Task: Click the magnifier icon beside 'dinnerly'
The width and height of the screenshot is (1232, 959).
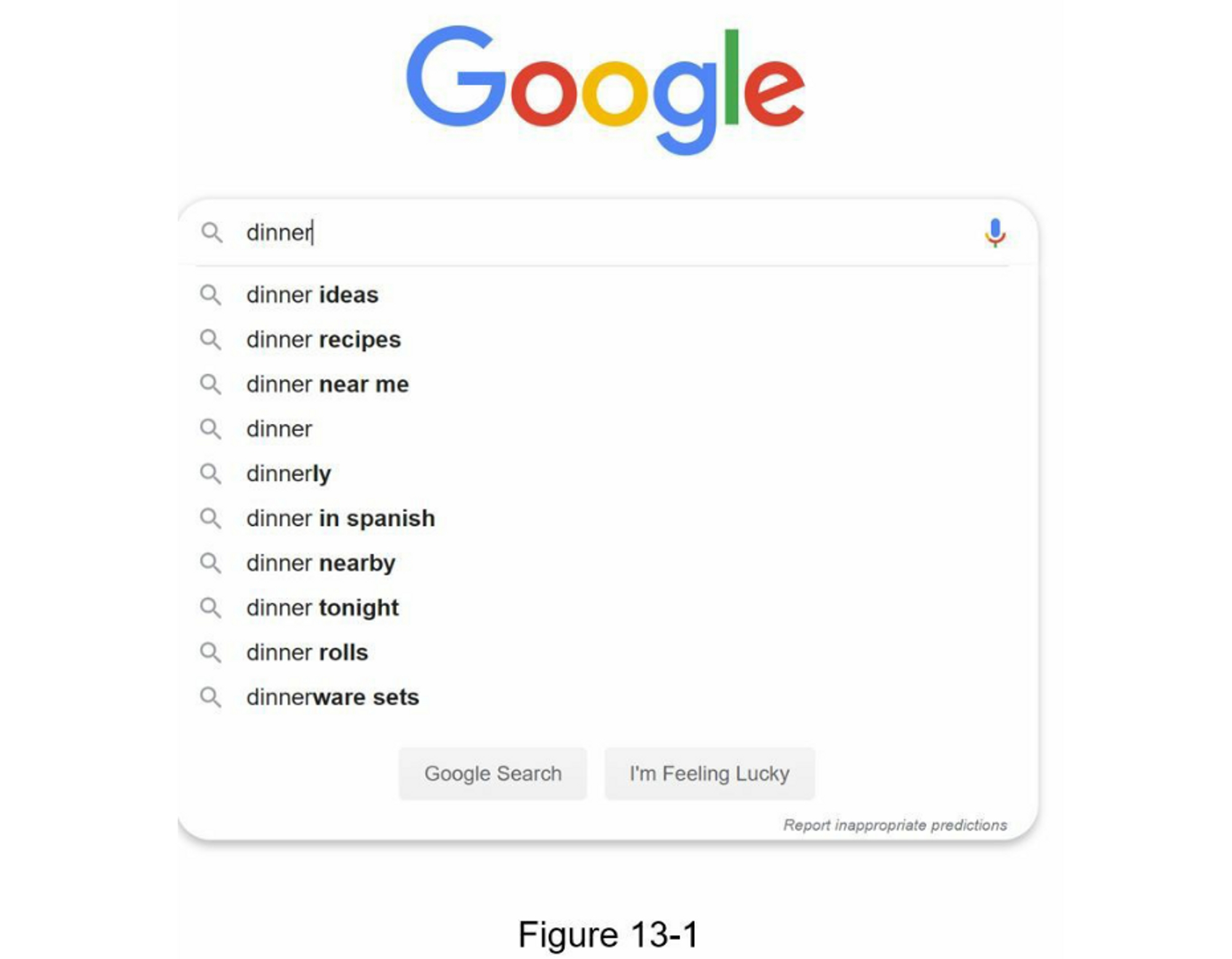Action: coord(210,474)
